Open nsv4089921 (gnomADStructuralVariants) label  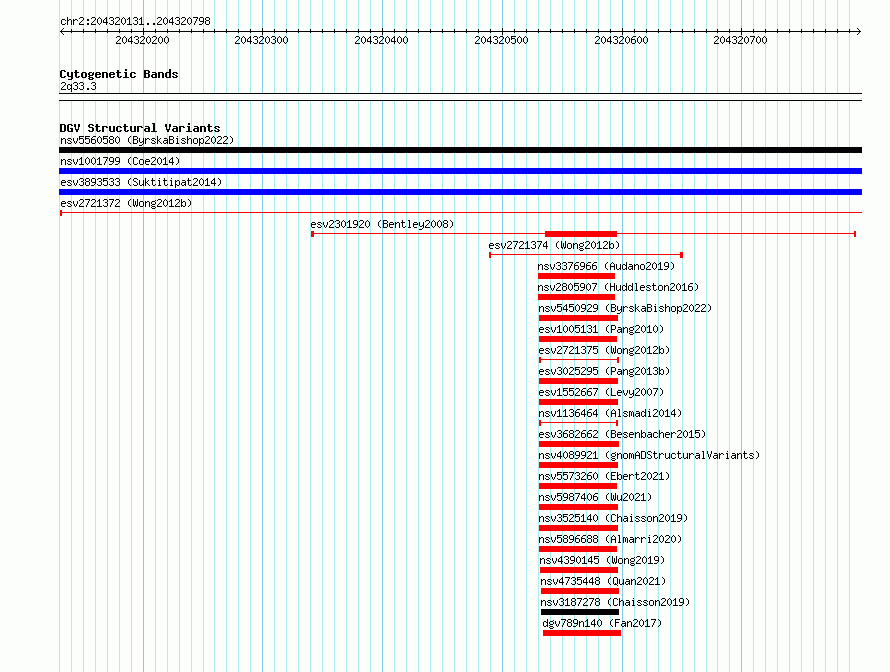649,455
